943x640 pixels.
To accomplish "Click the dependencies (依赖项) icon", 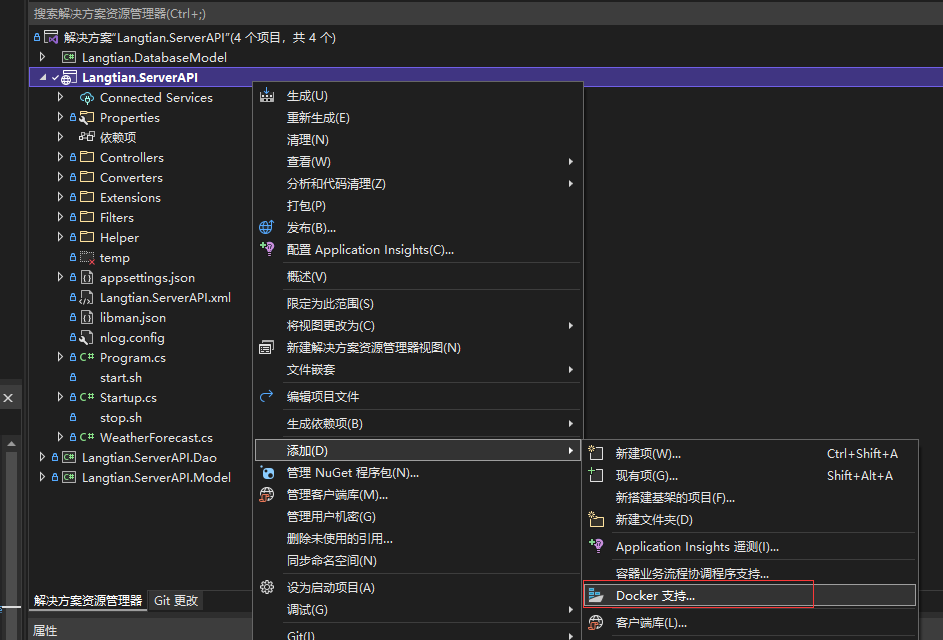I will 87,137.
